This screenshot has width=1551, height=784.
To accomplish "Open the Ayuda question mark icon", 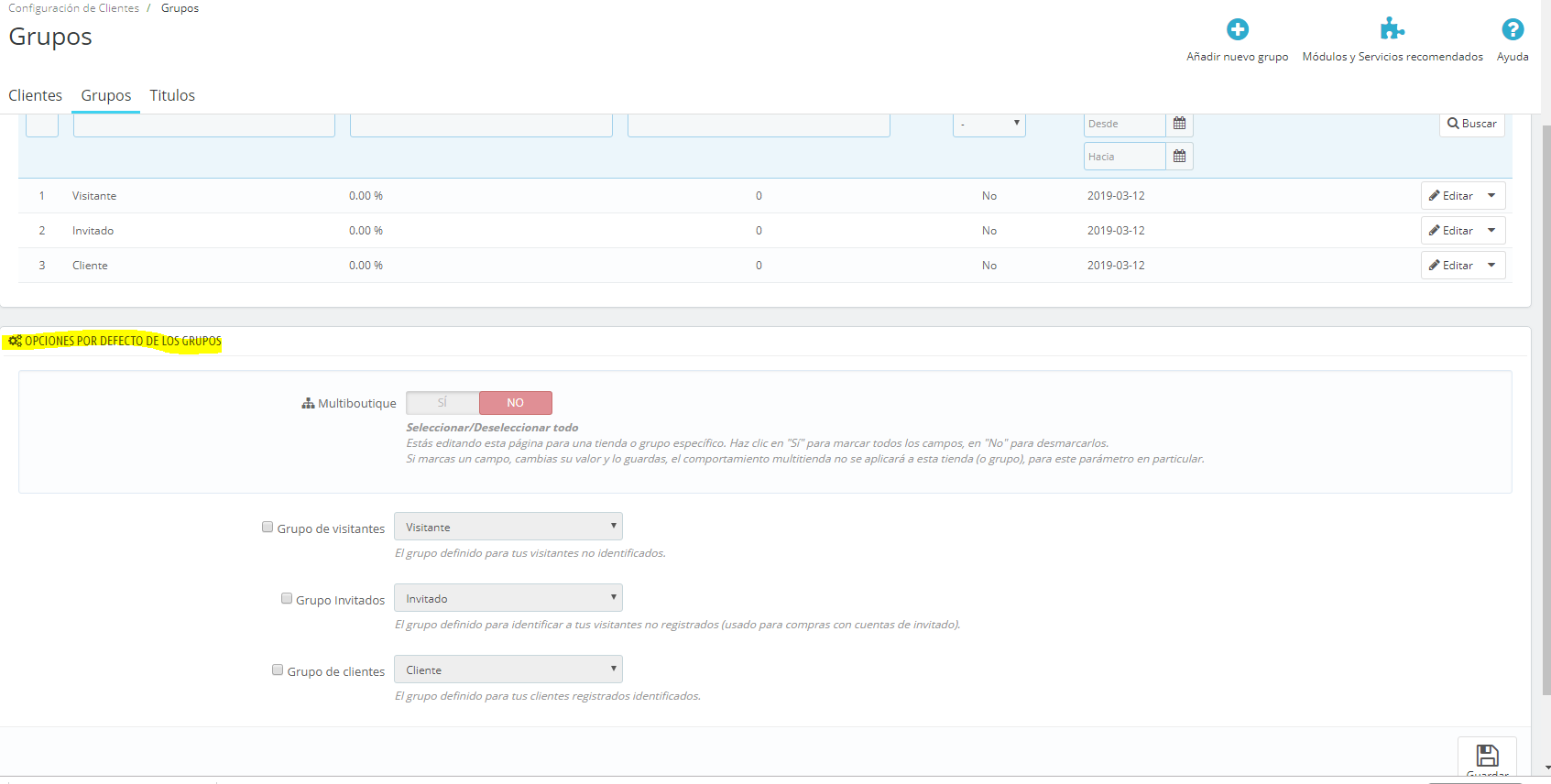I will coord(1513,29).
